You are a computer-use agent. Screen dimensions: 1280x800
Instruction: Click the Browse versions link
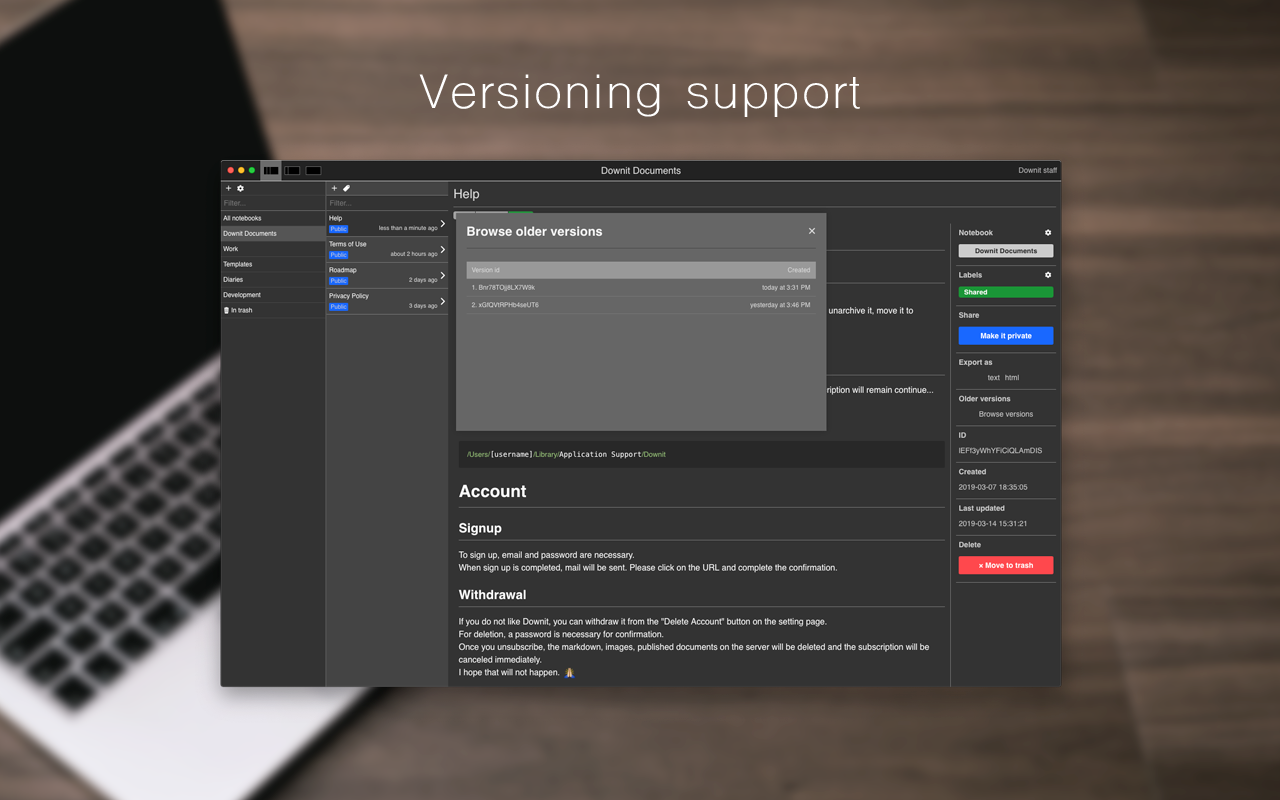click(x=1006, y=414)
